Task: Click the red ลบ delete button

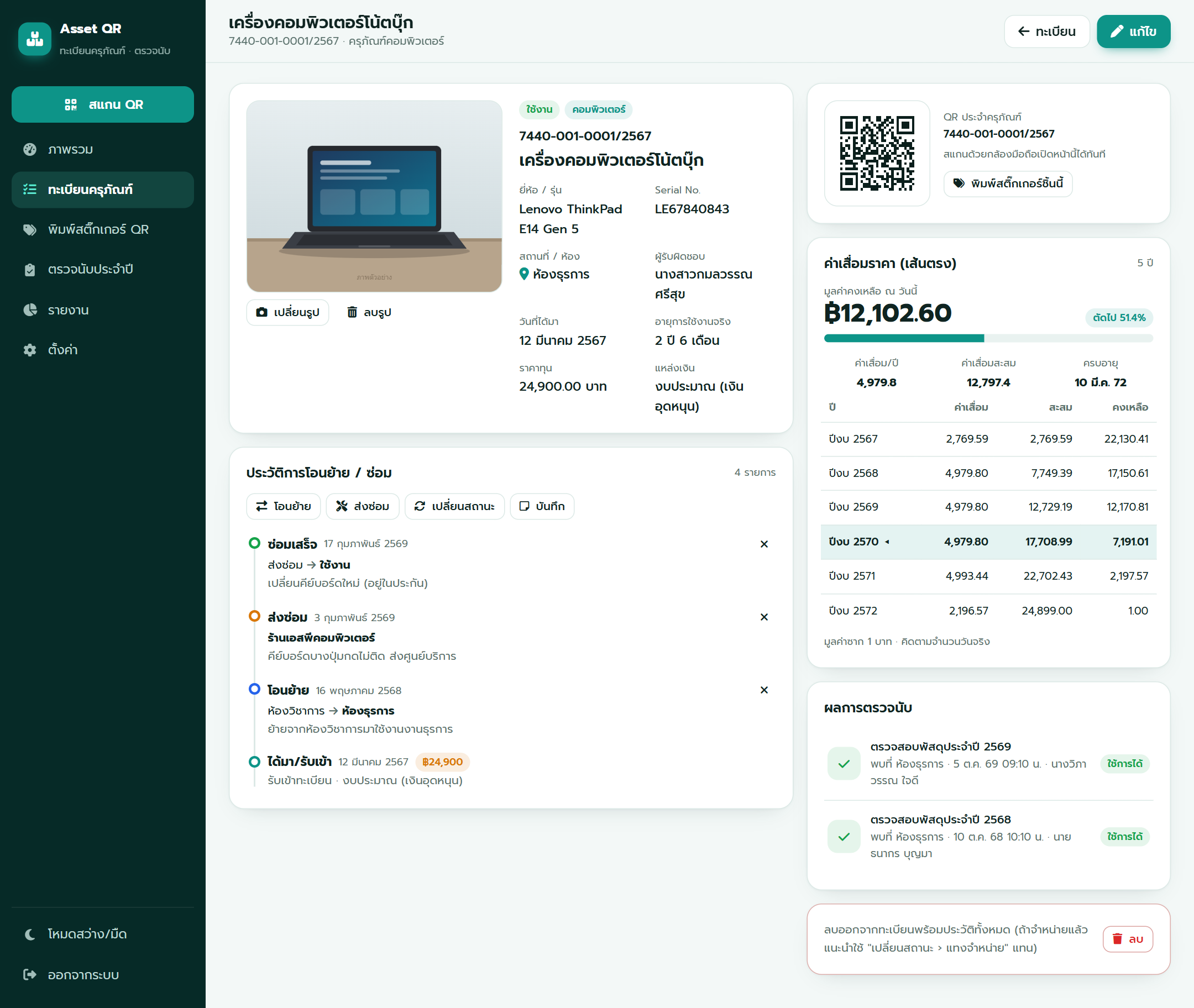Action: coord(1127,939)
